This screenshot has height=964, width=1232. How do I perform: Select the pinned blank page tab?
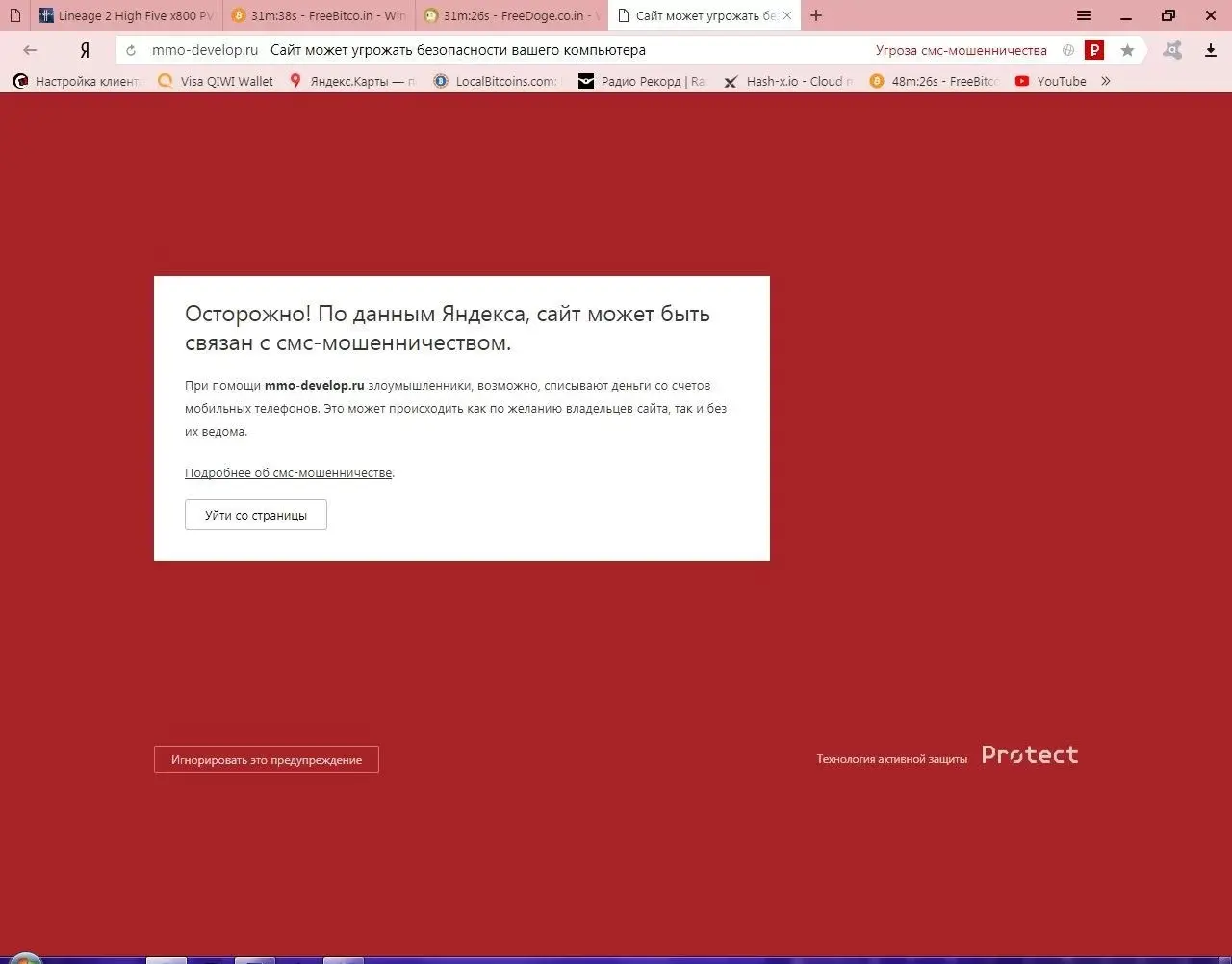pyautogui.click(x=14, y=16)
